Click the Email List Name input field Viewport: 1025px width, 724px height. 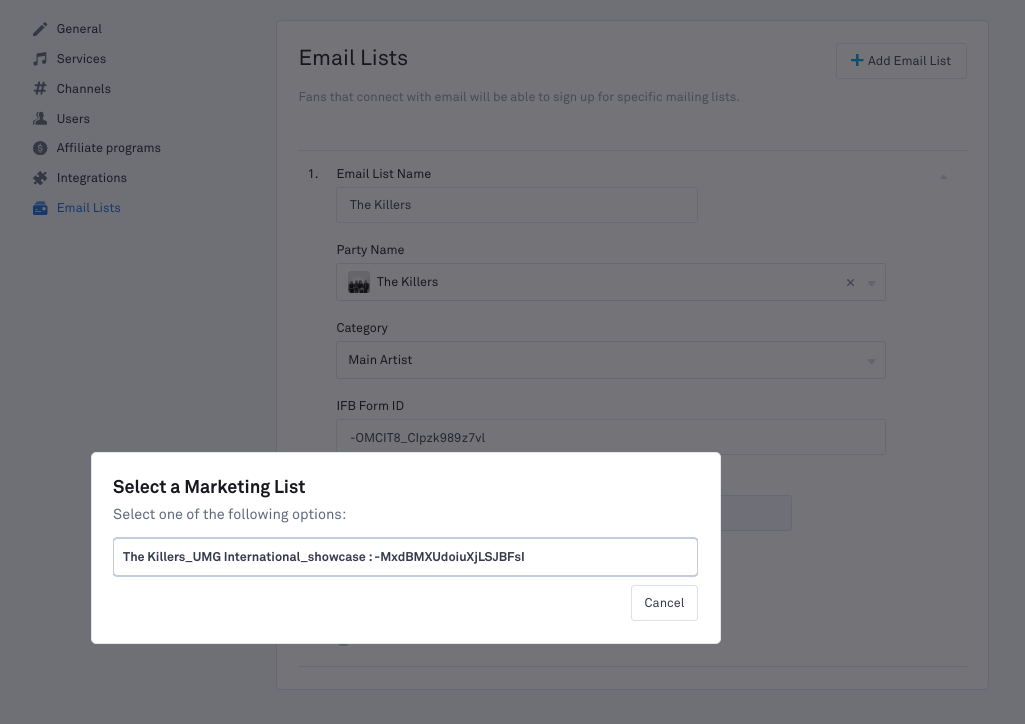point(516,205)
